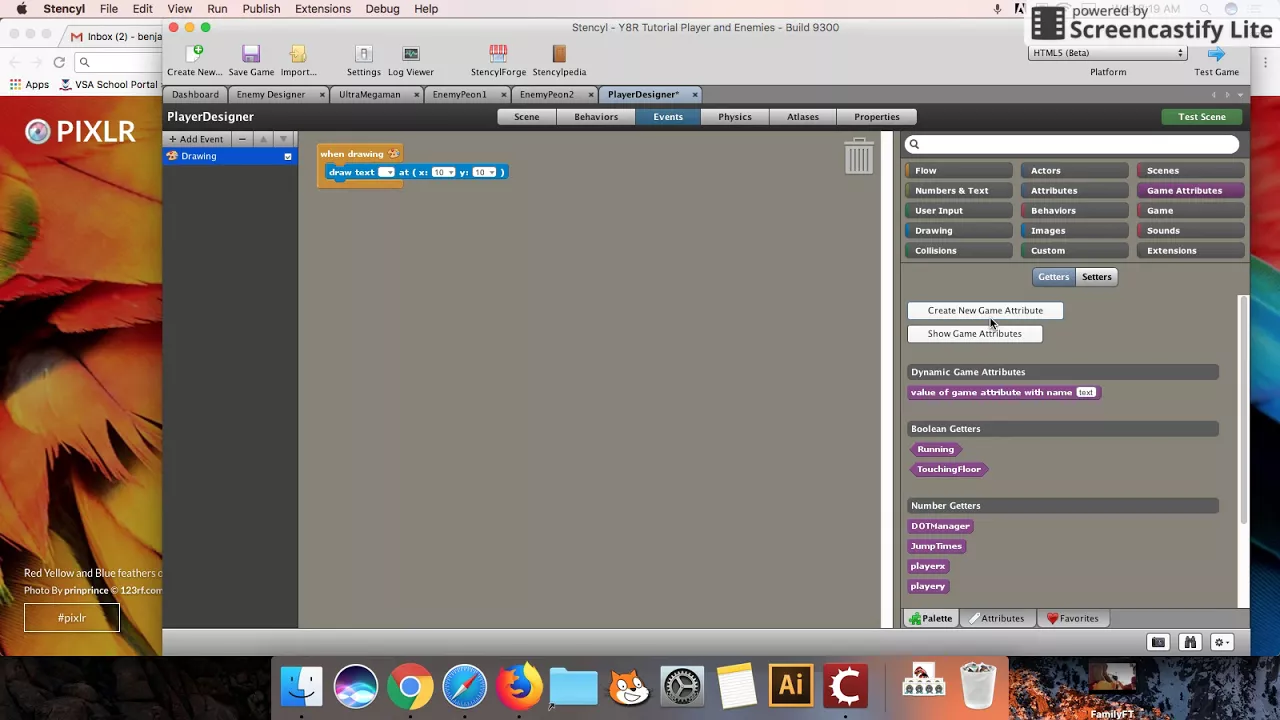The height and width of the screenshot is (720, 1280).
Task: Open Finder from the Dock
Action: pyautogui.click(x=301, y=687)
